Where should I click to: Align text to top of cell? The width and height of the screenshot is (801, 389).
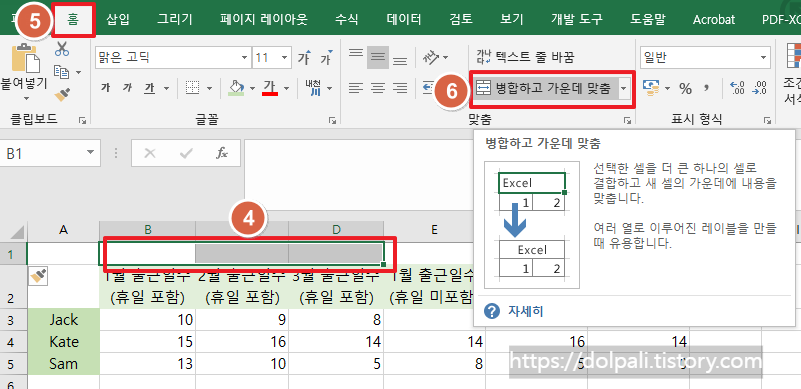pos(355,53)
